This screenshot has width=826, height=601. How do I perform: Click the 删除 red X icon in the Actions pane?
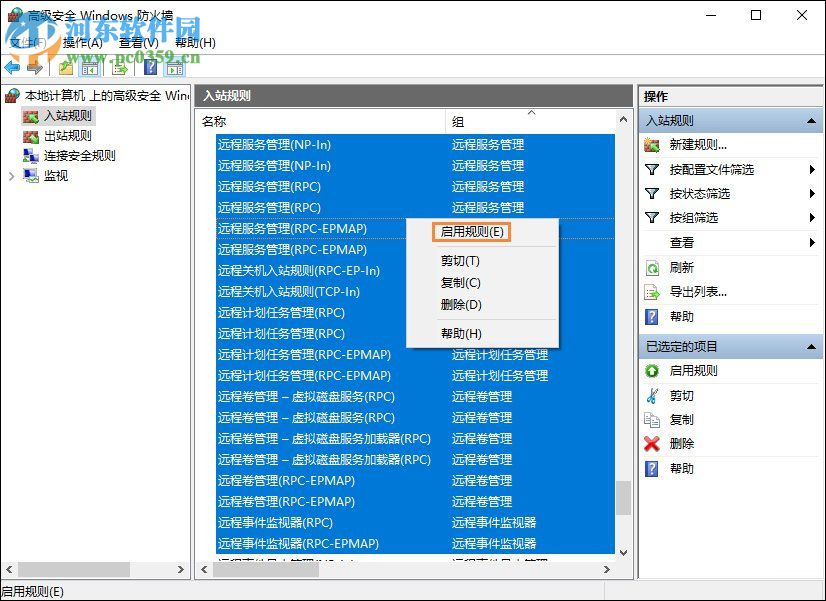pos(650,442)
